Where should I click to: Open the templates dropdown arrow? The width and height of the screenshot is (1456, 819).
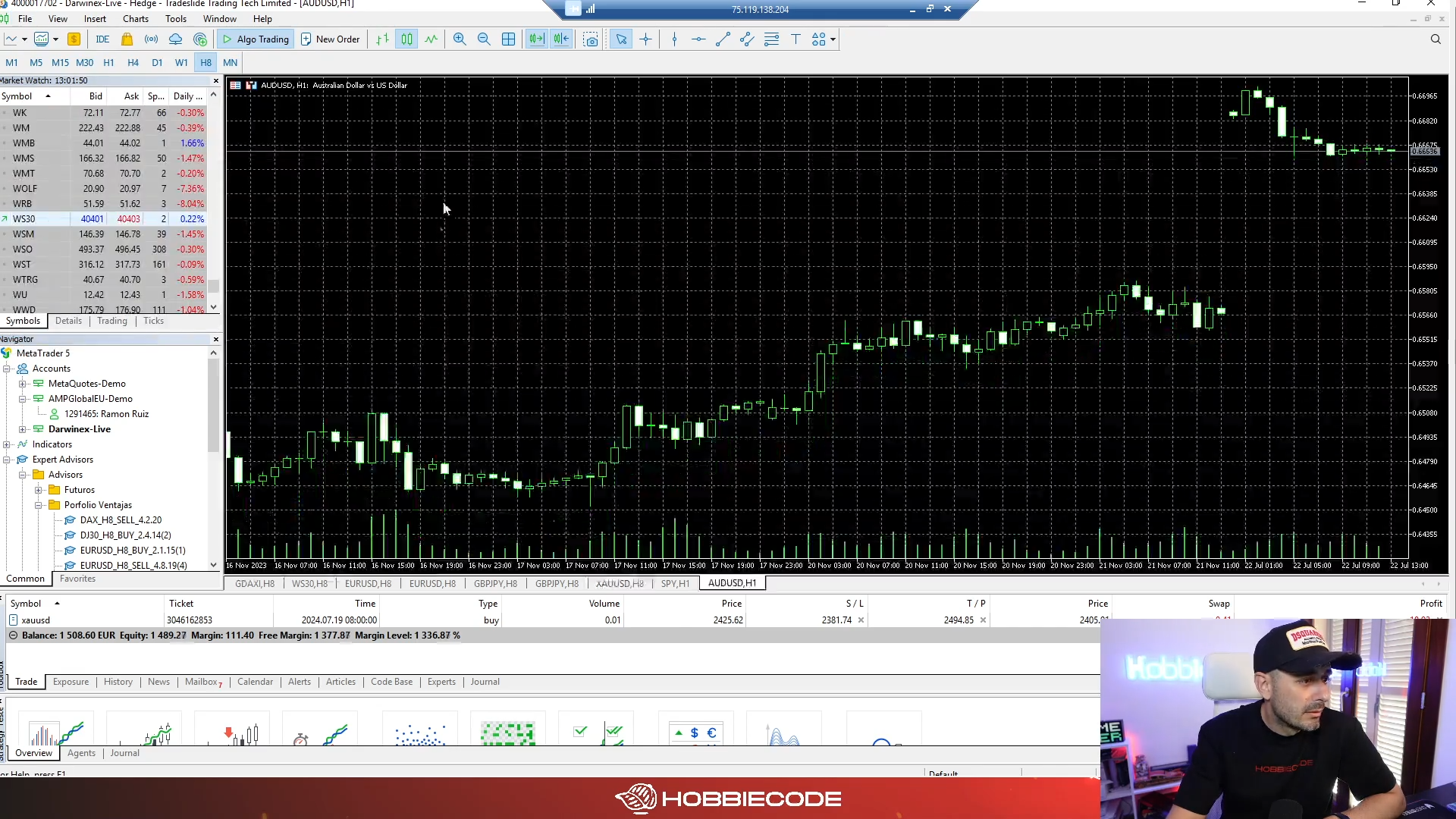tap(55, 39)
